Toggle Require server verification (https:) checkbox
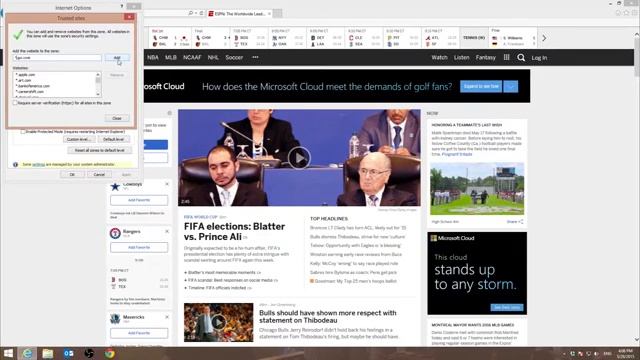The width and height of the screenshot is (640, 360). coord(15,103)
